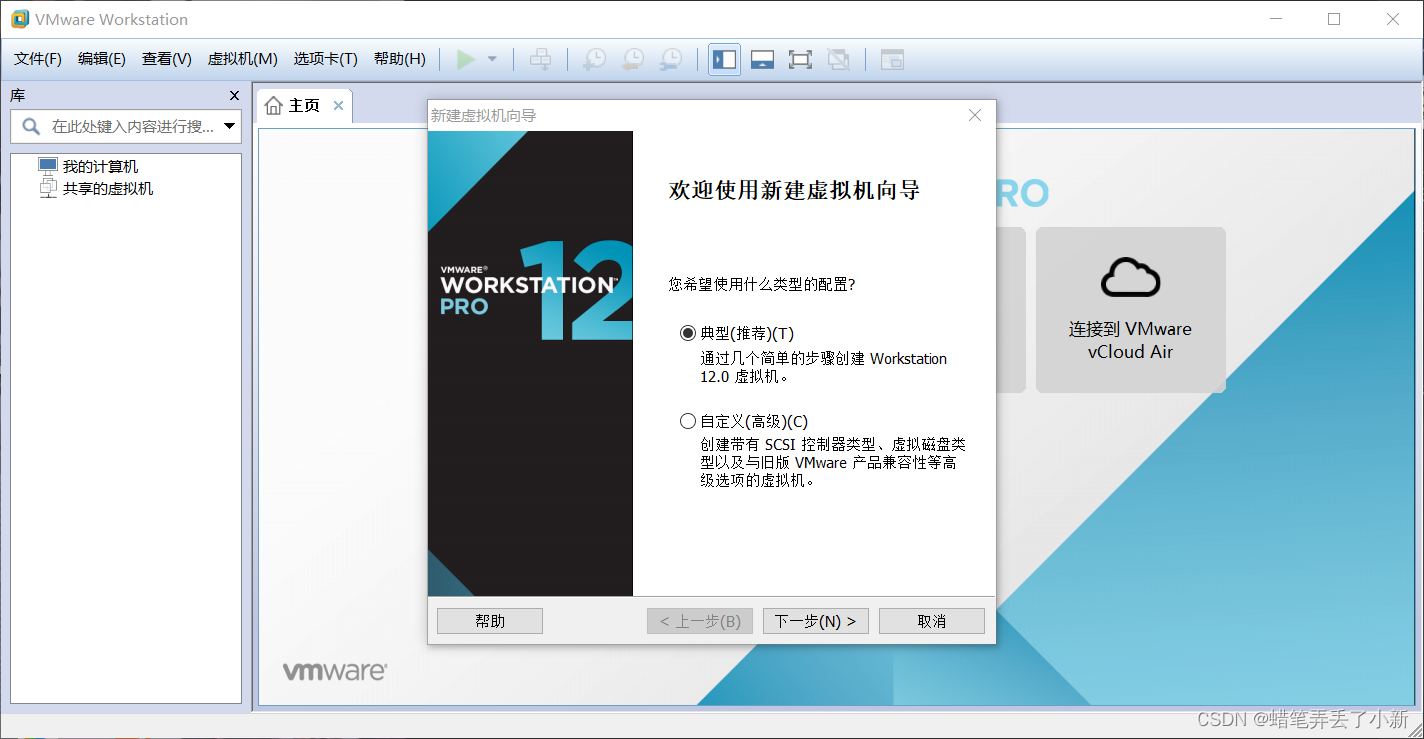Select 共享的虚拟机 in the library tree
Screen dimensions: 1424x739
108,188
